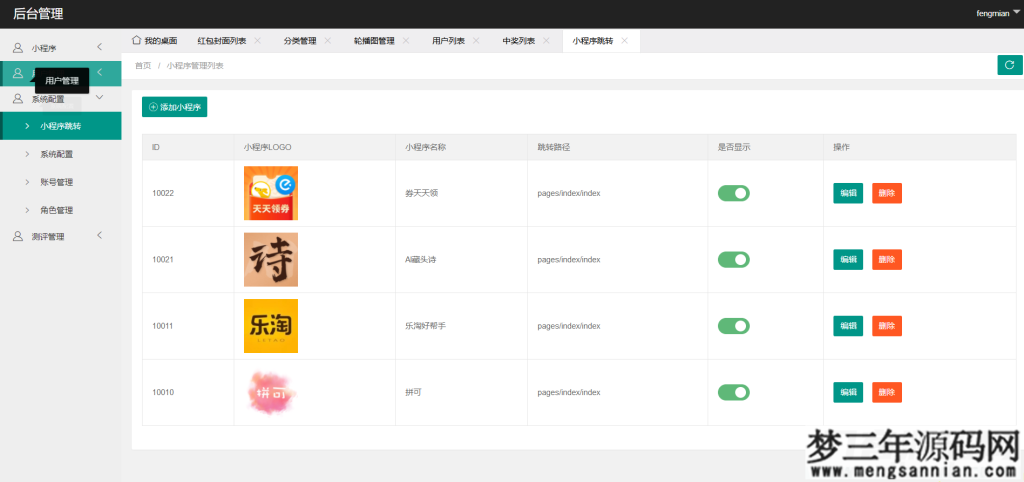Viewport: 1024px width, 482px height.
Task: Click the arrow icon before 账号管理 submenu
Action: tap(27, 182)
